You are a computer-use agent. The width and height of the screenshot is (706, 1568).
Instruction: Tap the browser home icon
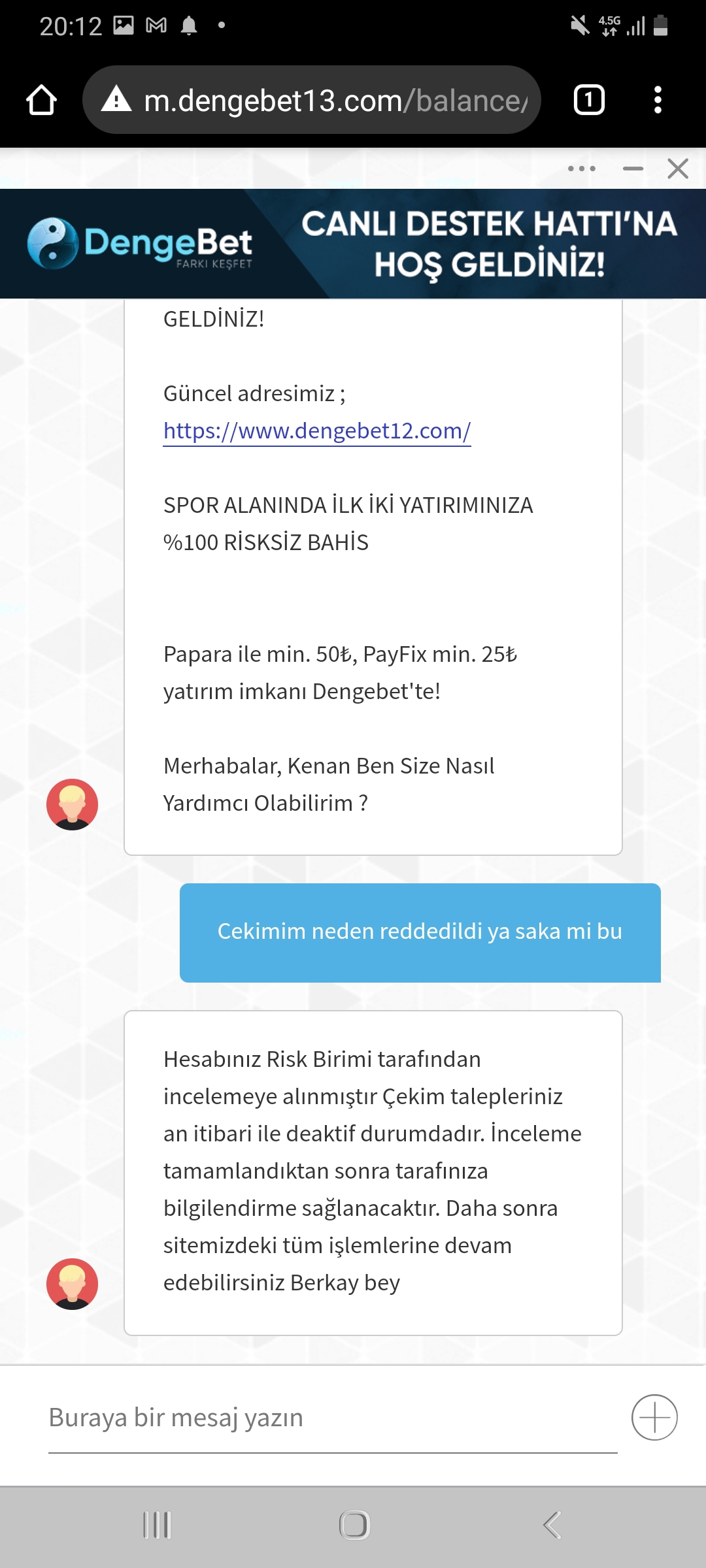coord(41,100)
